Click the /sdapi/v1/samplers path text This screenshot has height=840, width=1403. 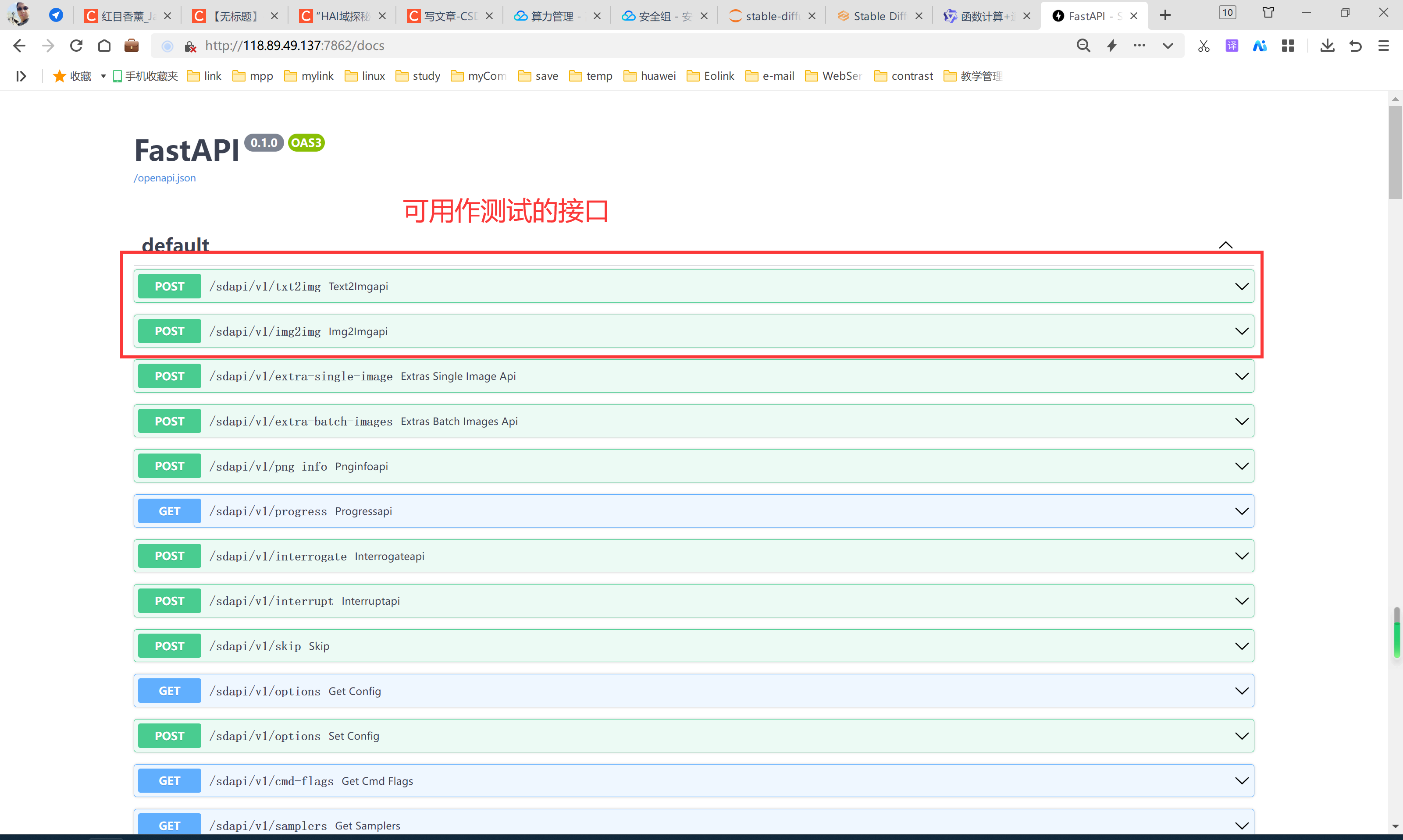[268, 826]
